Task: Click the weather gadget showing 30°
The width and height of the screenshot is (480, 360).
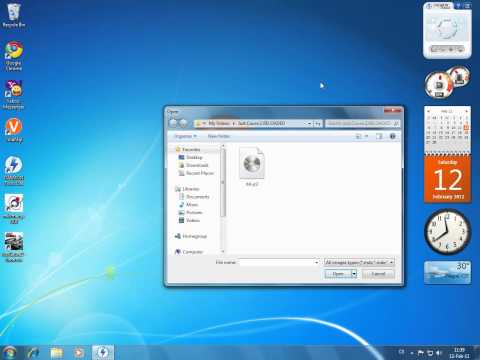Action: click(x=447, y=272)
